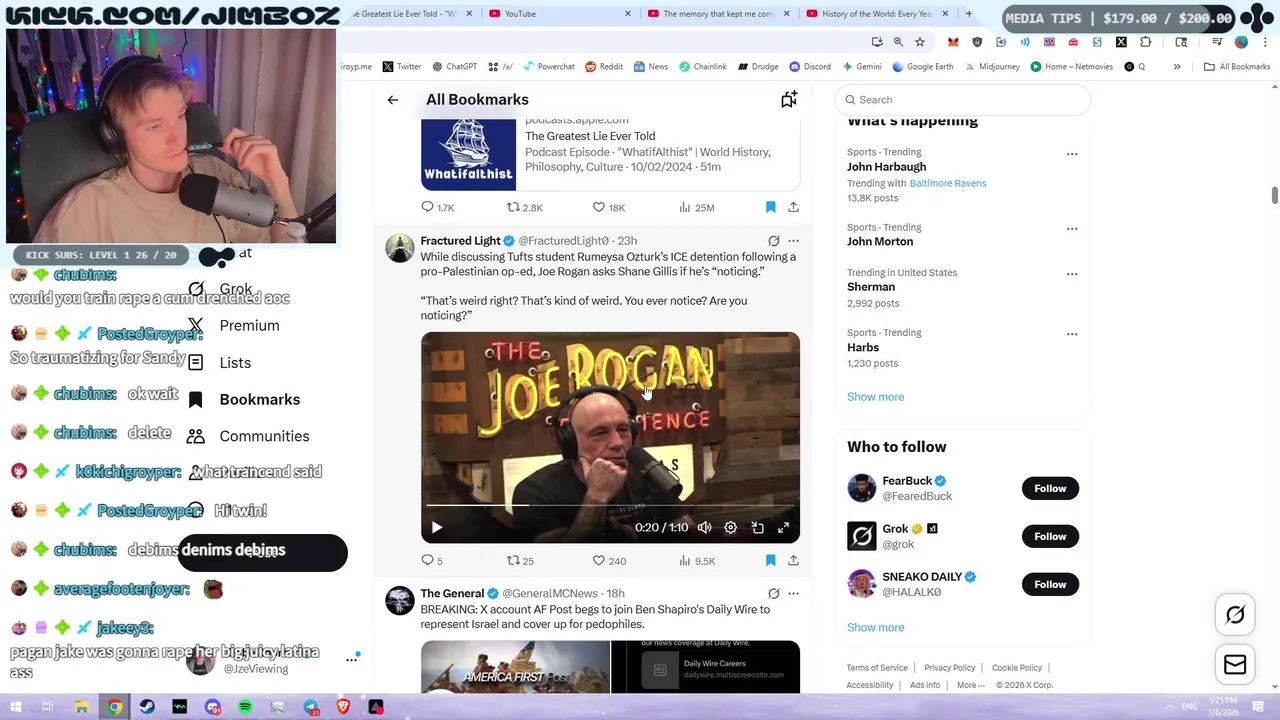Open more options for Sherman trend

coord(1072,273)
